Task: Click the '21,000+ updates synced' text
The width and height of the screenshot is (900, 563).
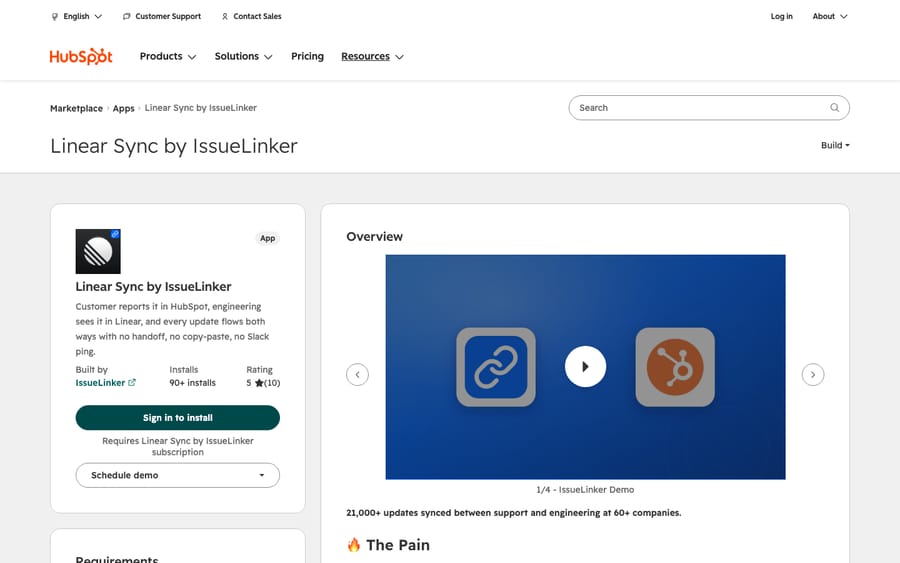Action: [x=514, y=512]
